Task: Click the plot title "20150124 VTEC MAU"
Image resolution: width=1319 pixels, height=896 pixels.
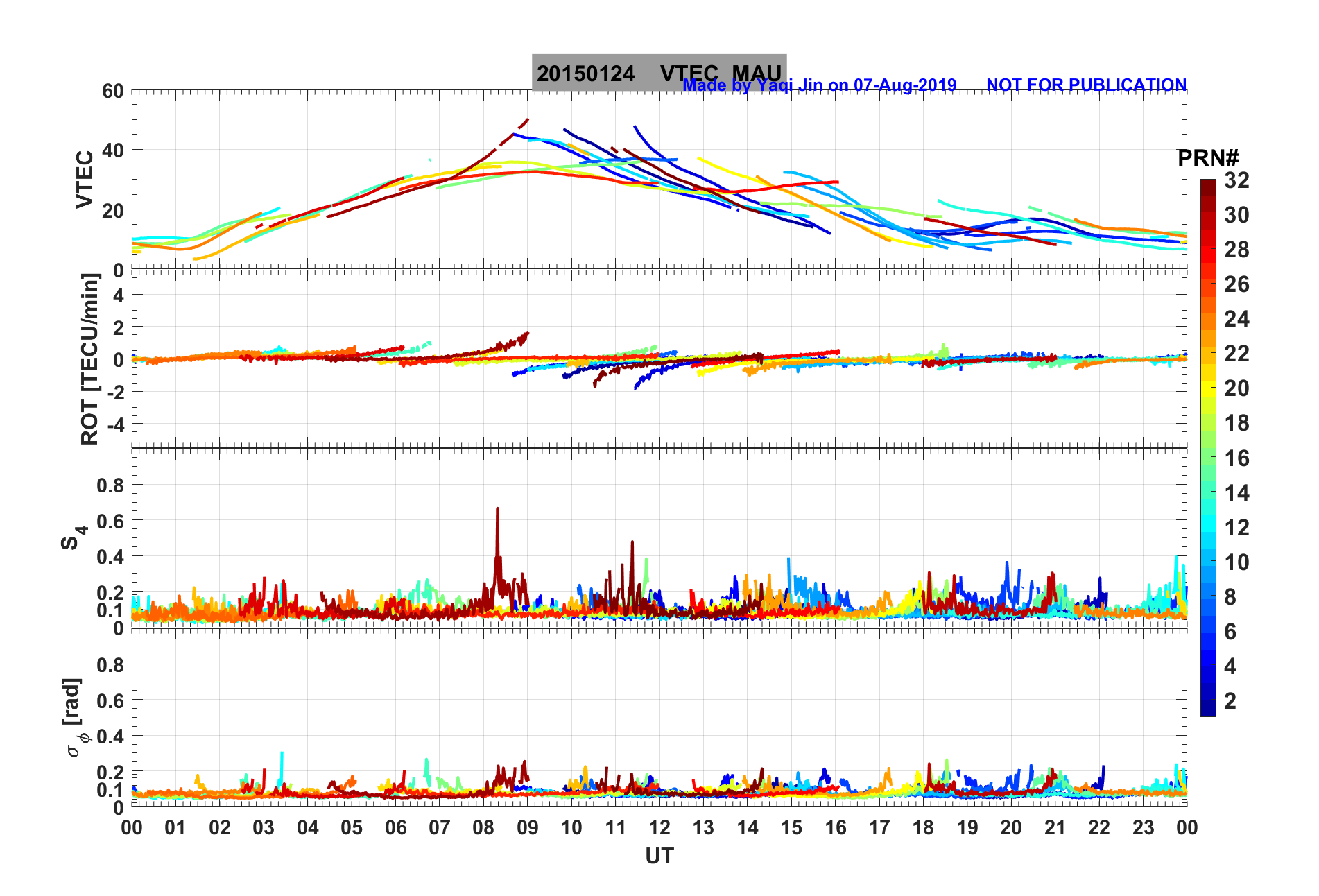Action: [659, 73]
